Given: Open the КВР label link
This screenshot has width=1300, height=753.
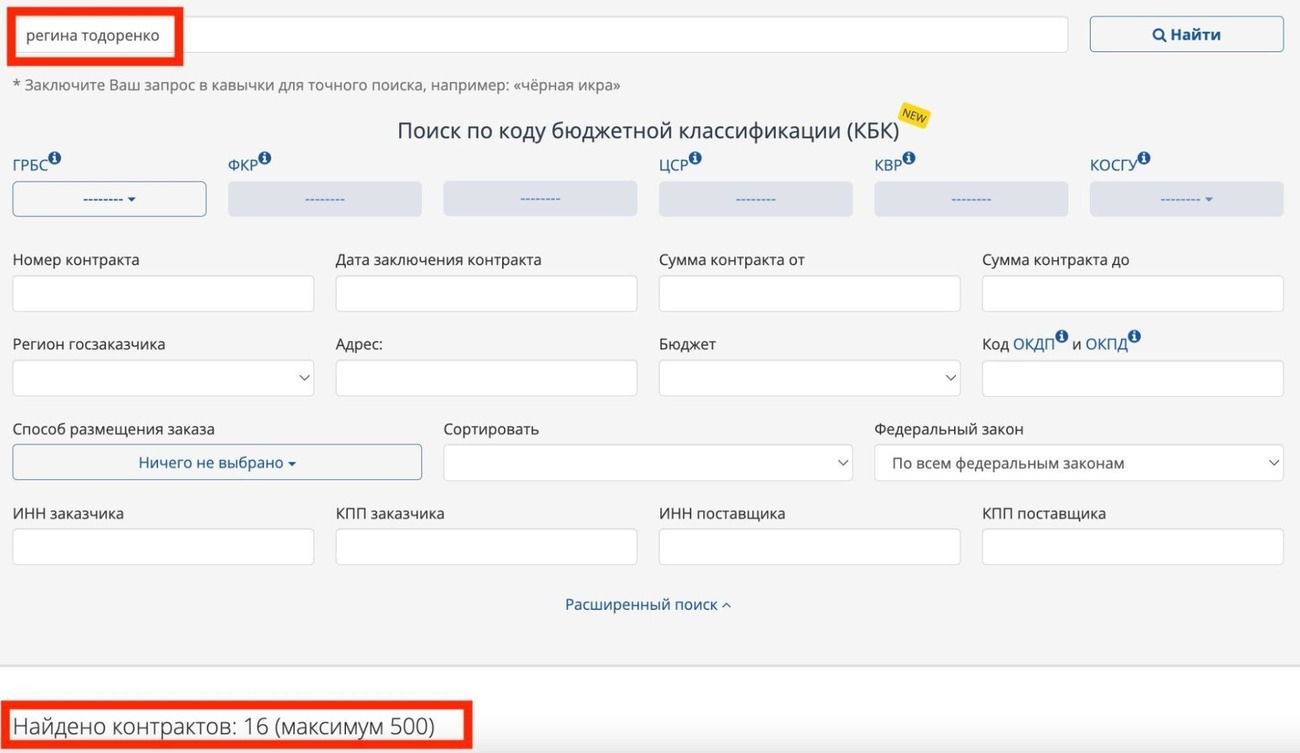Looking at the screenshot, I should [x=888, y=166].
